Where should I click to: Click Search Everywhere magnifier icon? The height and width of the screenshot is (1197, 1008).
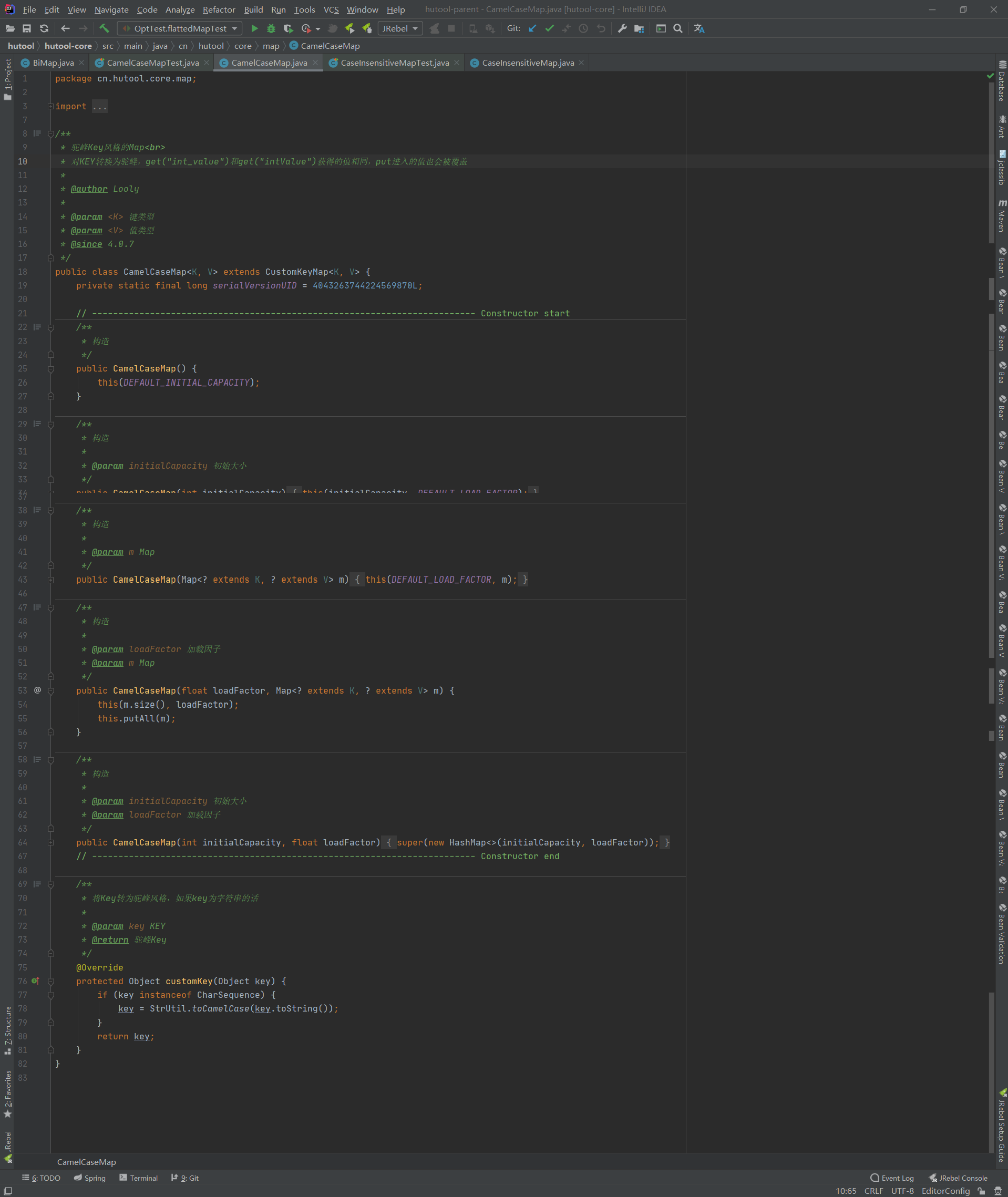[678, 28]
